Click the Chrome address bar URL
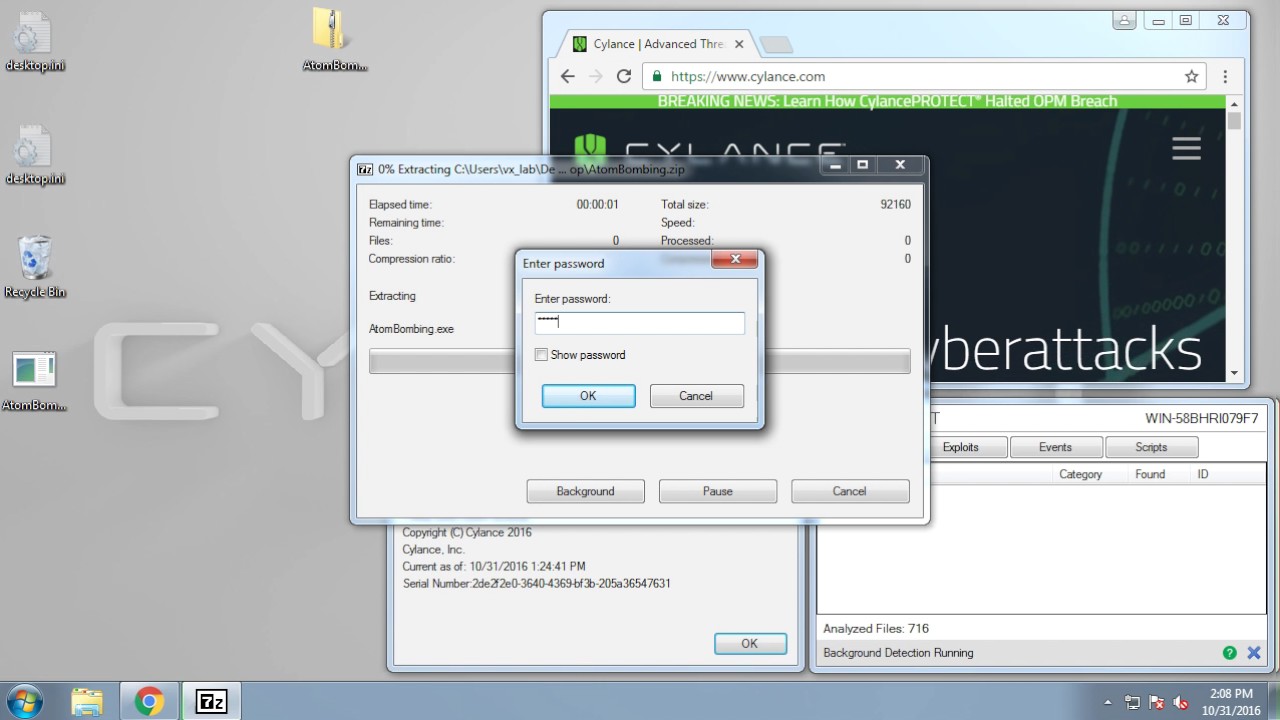The width and height of the screenshot is (1280, 720). coord(748,76)
